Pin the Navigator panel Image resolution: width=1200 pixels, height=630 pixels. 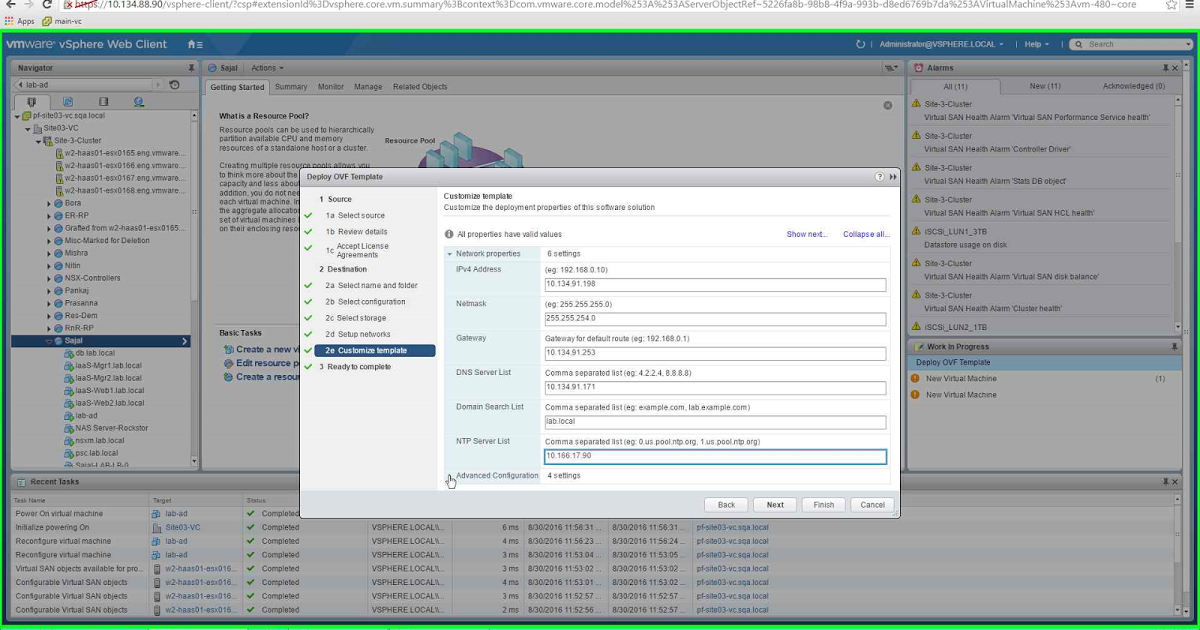tap(191, 67)
